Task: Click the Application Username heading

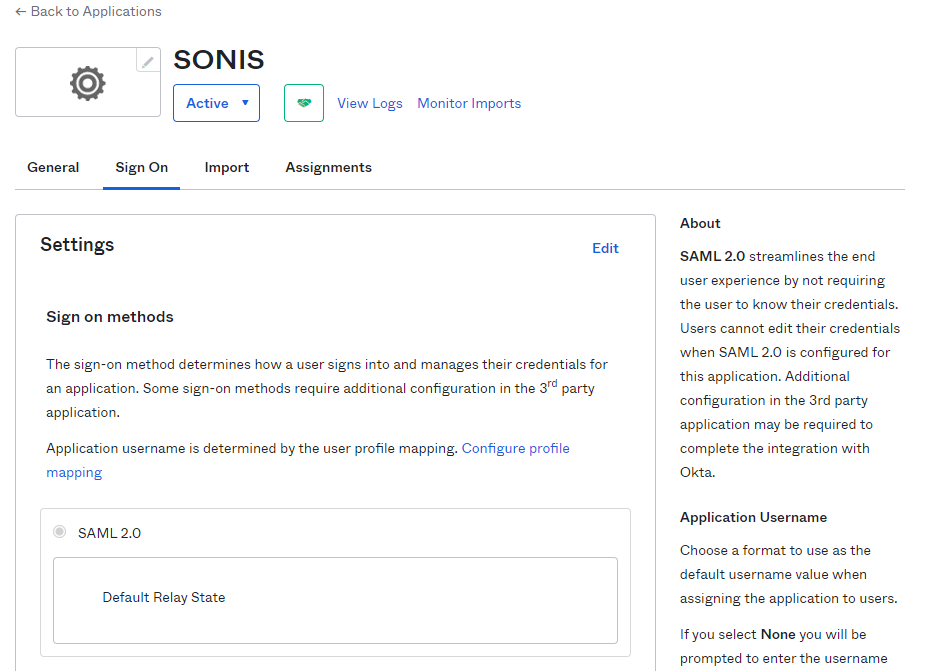Action: (x=753, y=517)
